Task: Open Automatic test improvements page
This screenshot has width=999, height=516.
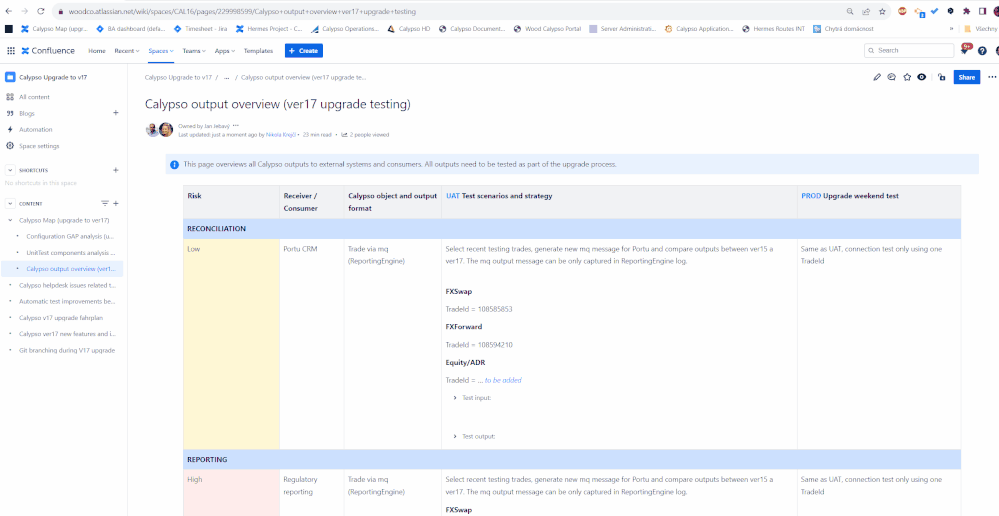Action: (x=67, y=301)
